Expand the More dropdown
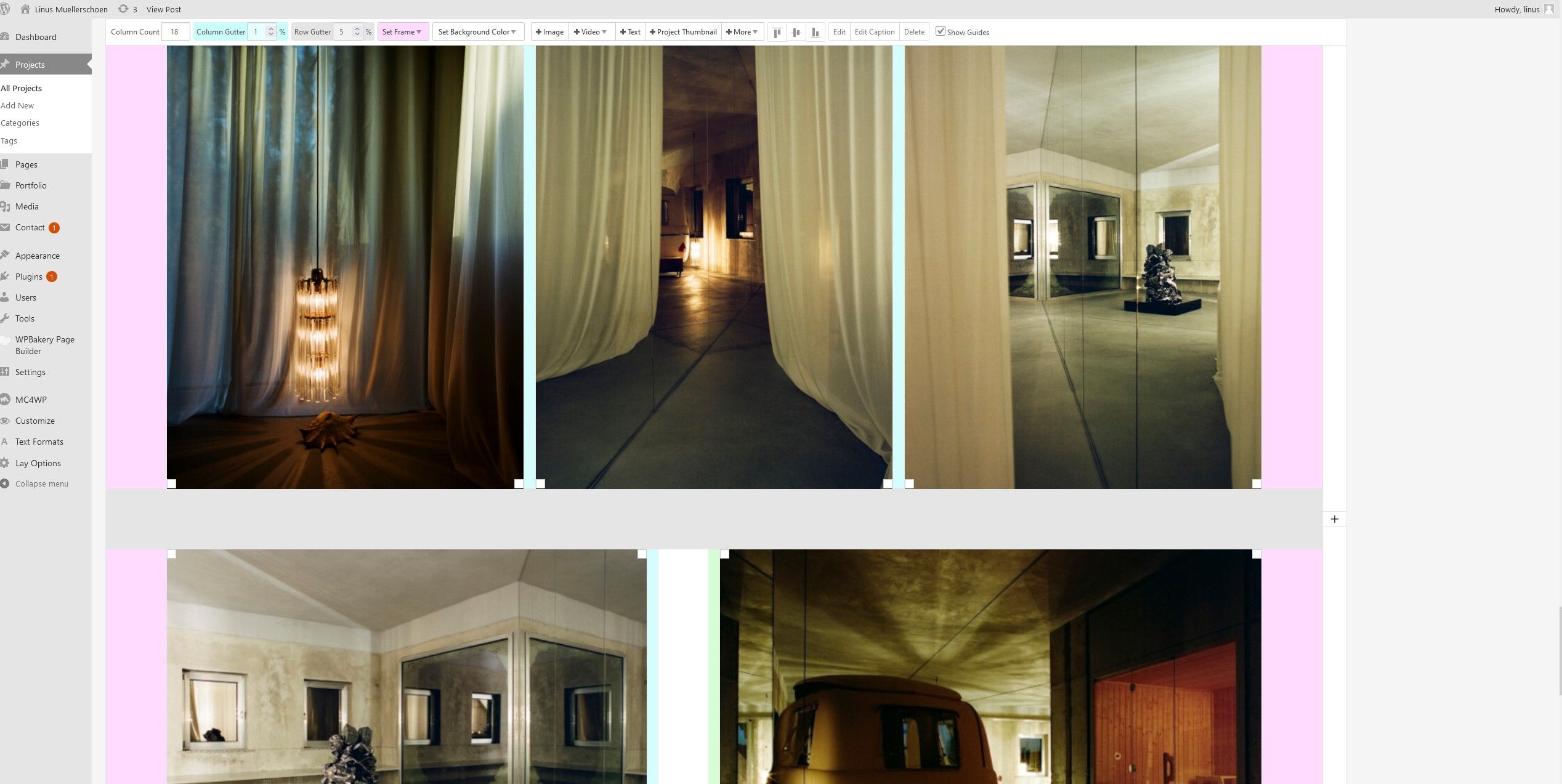 [x=742, y=32]
